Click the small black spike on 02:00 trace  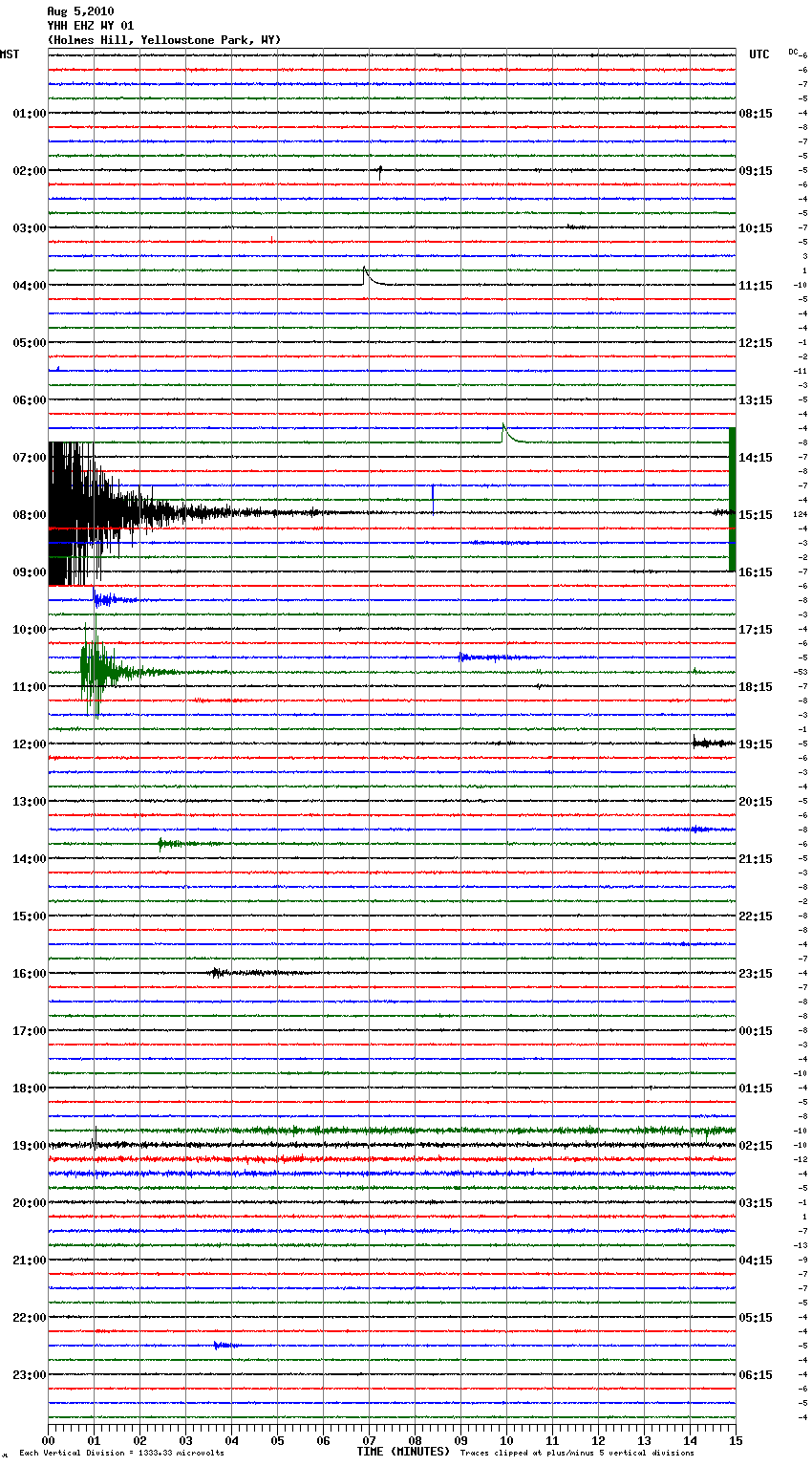pyautogui.click(x=380, y=172)
